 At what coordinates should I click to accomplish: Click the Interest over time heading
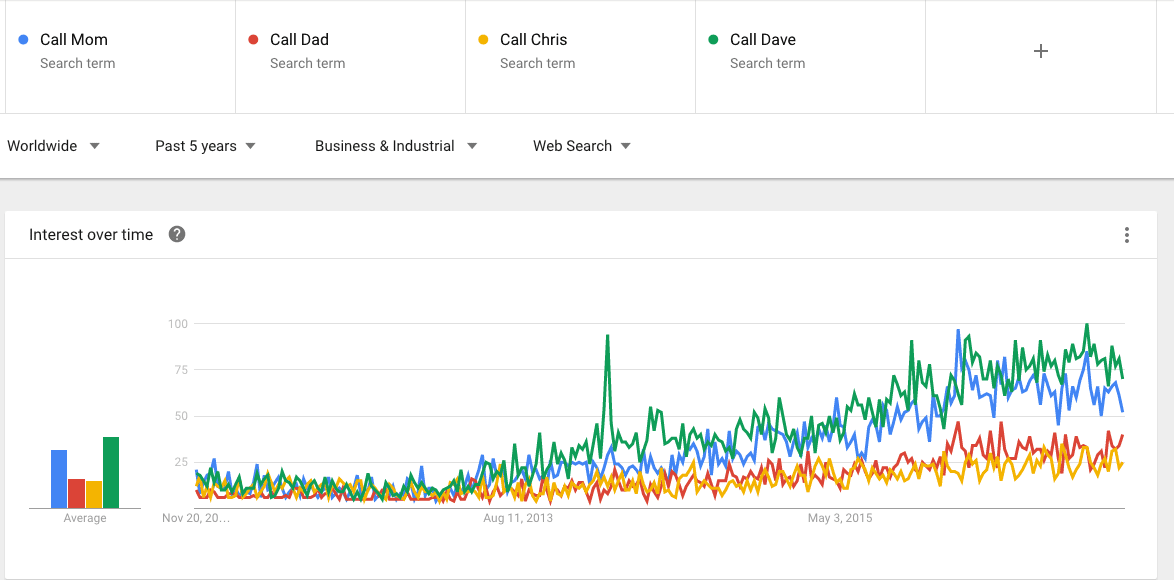[x=91, y=235]
